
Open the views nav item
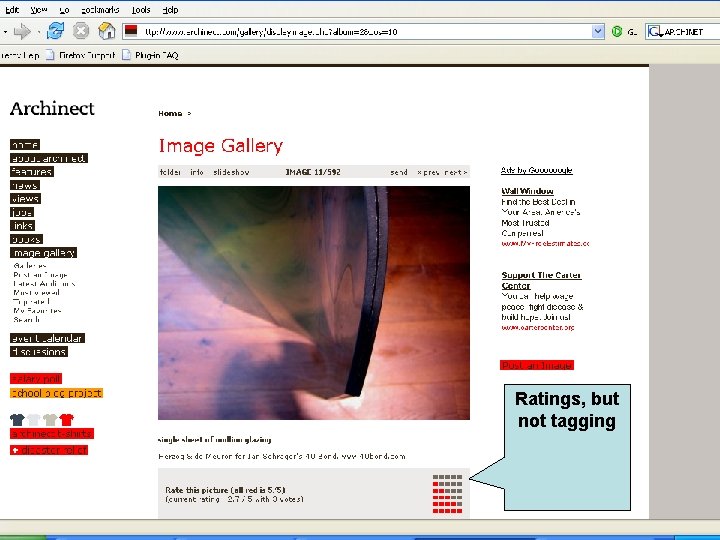[x=25, y=198]
